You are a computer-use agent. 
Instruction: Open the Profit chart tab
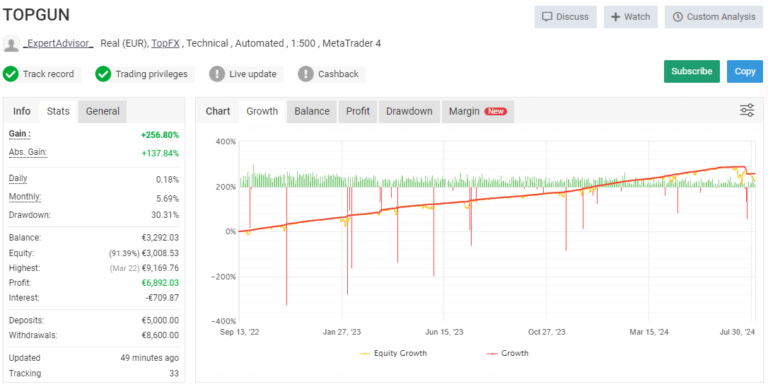pos(358,111)
